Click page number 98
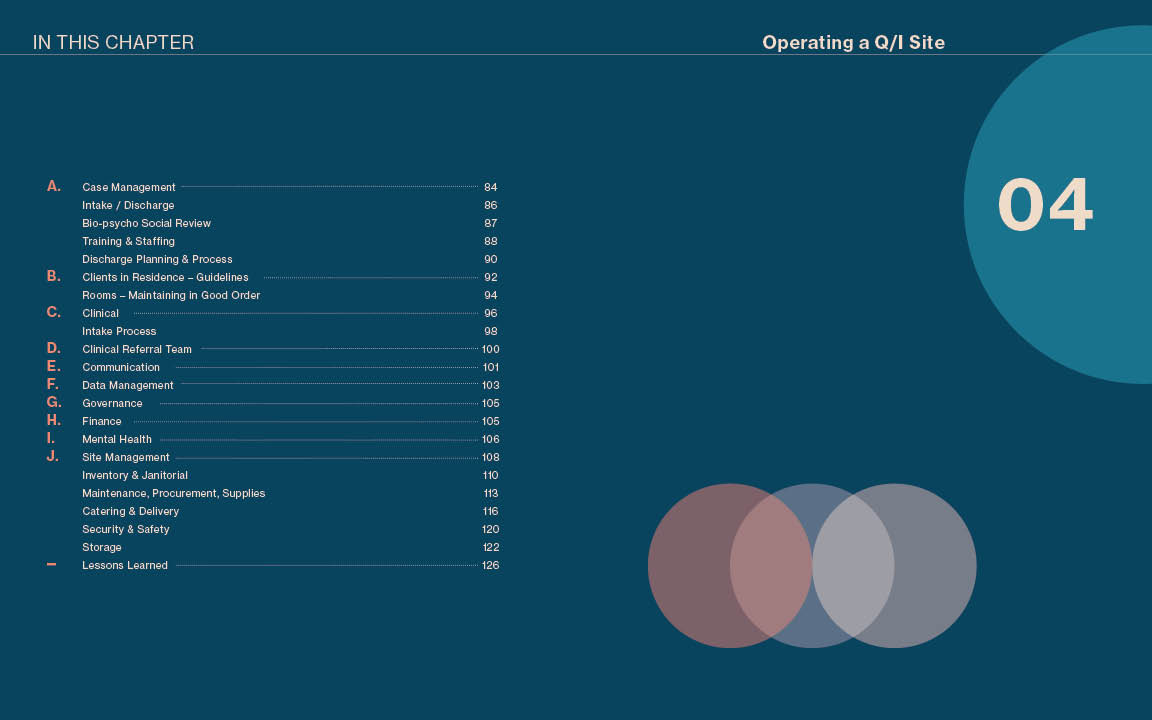1152x720 pixels. 491,331
